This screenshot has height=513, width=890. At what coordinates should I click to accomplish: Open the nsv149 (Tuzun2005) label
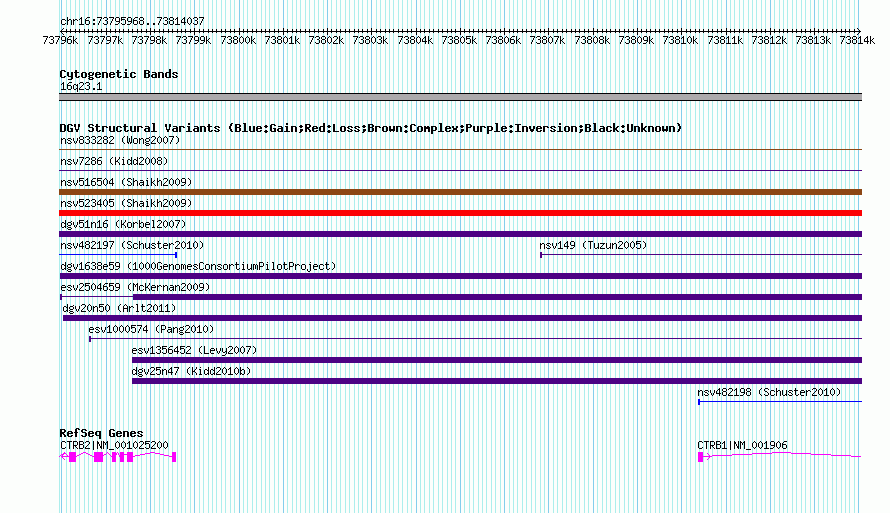pyautogui.click(x=593, y=245)
